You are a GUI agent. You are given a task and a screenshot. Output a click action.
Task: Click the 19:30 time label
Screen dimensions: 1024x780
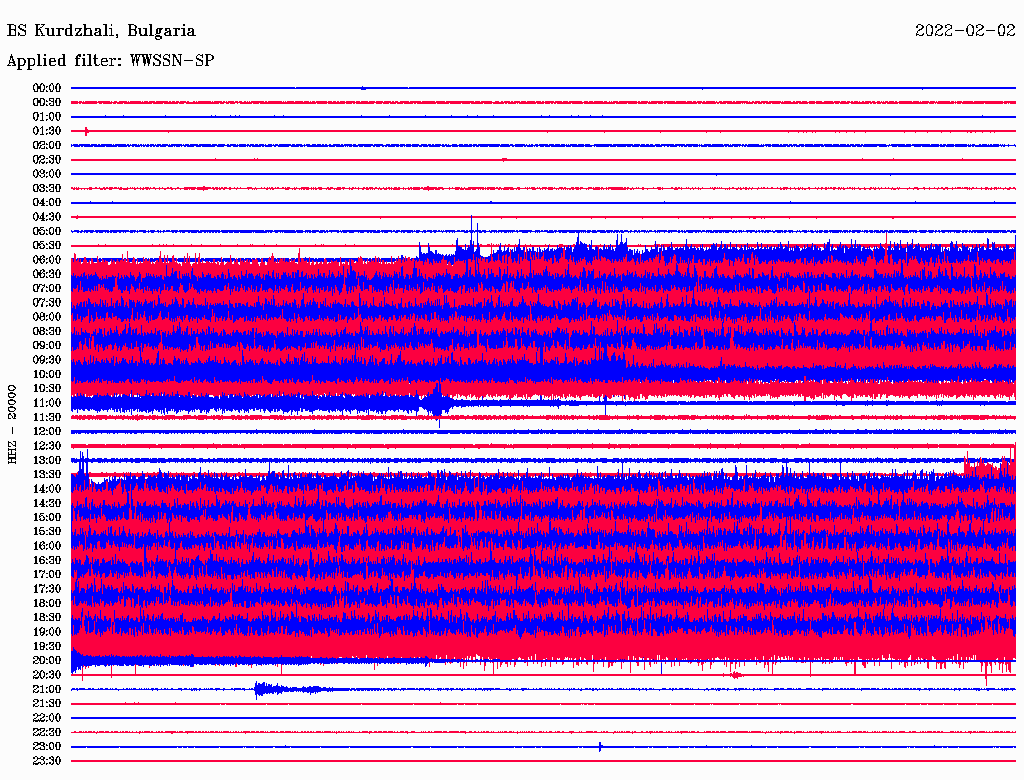tap(47, 646)
